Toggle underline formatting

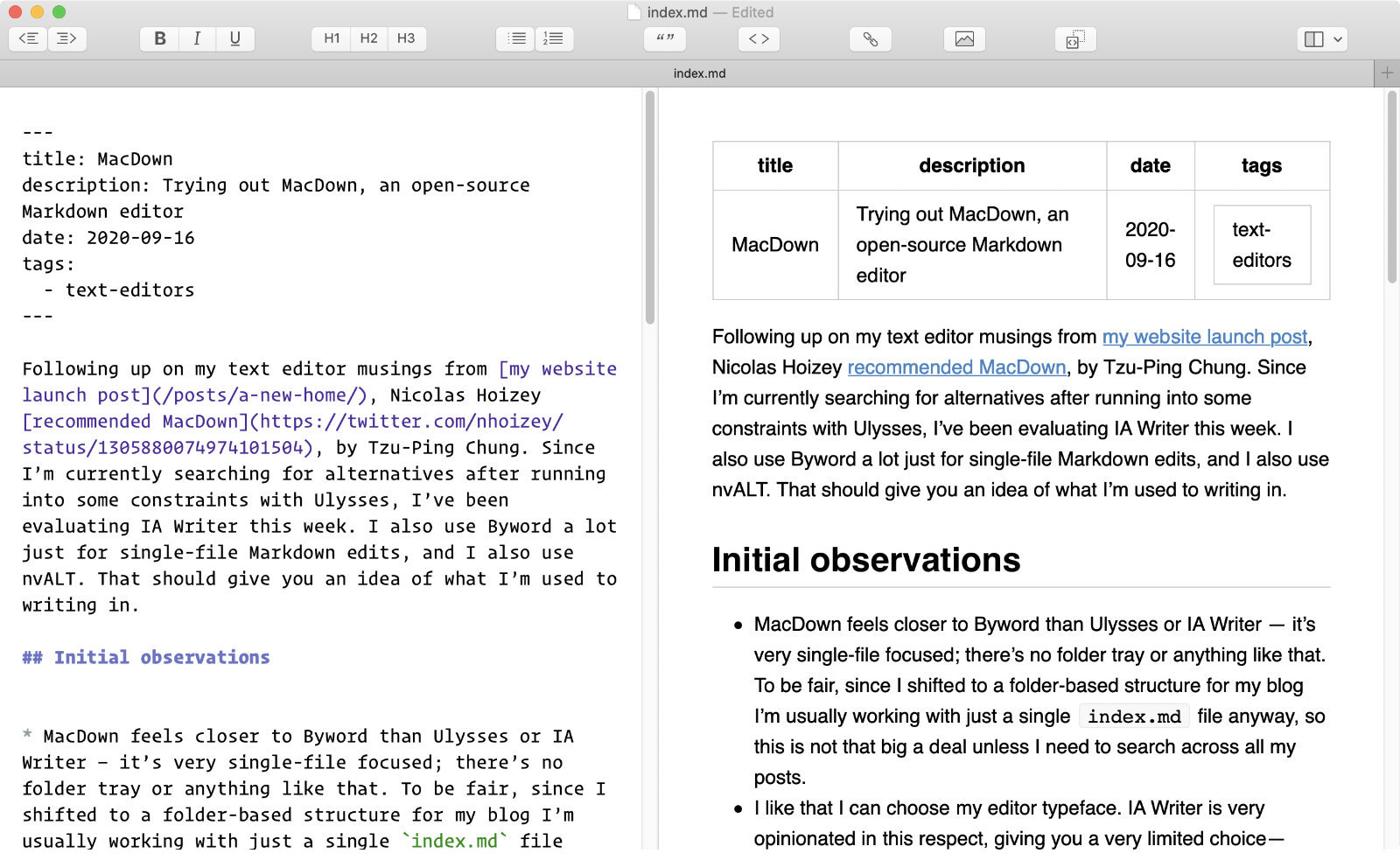coord(235,39)
